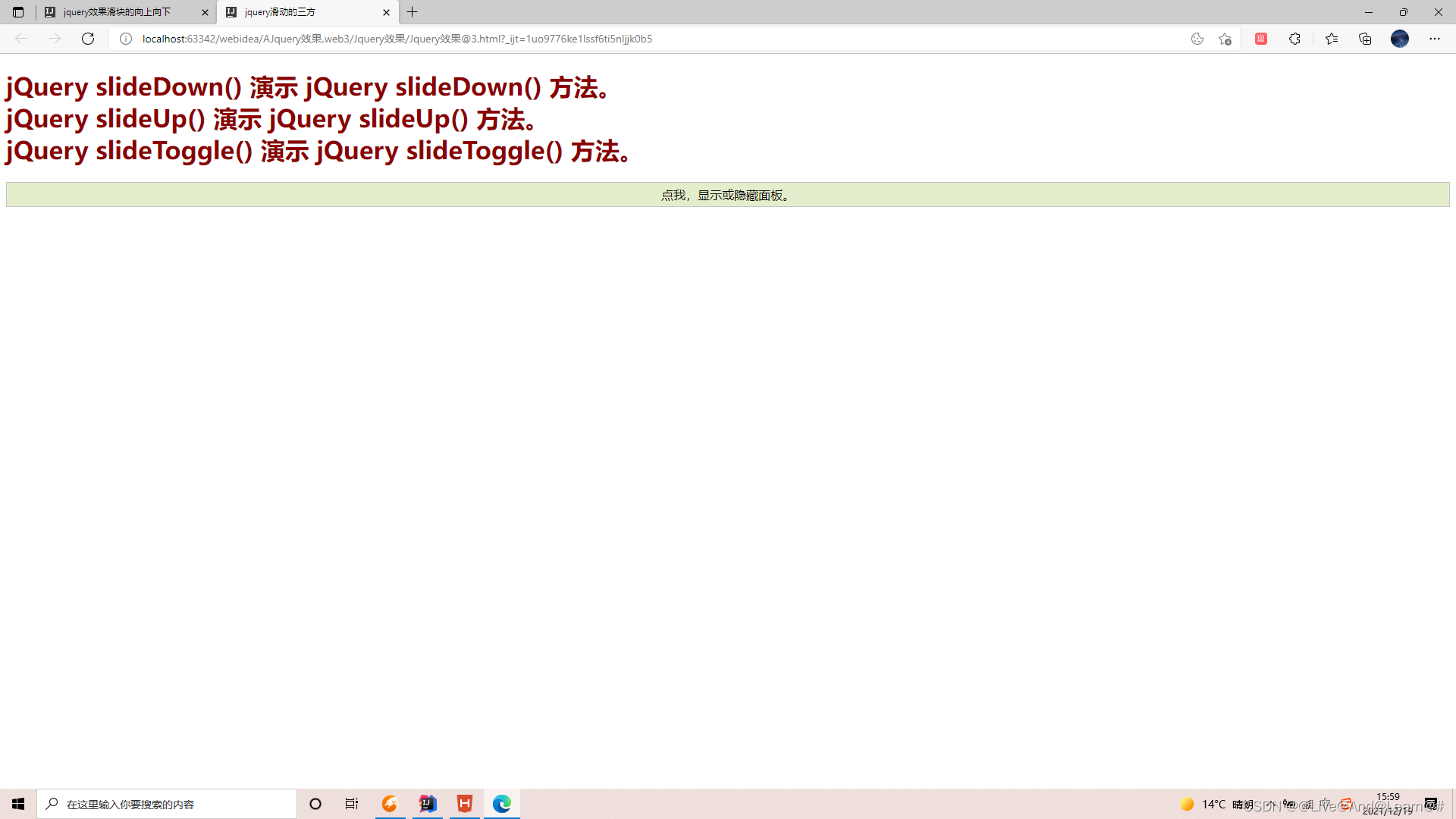Reload the current page
The image size is (1456, 819).
[x=88, y=39]
